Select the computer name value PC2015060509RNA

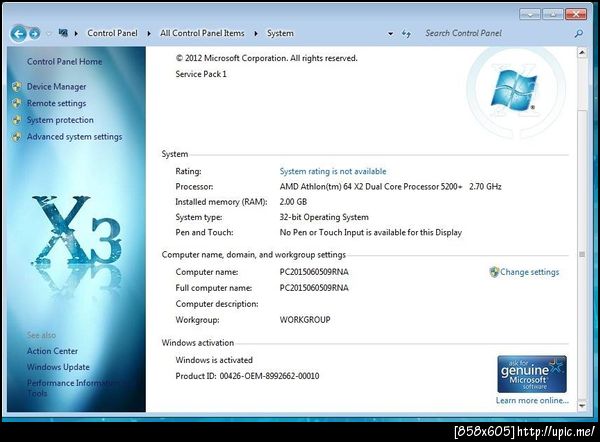(314, 272)
